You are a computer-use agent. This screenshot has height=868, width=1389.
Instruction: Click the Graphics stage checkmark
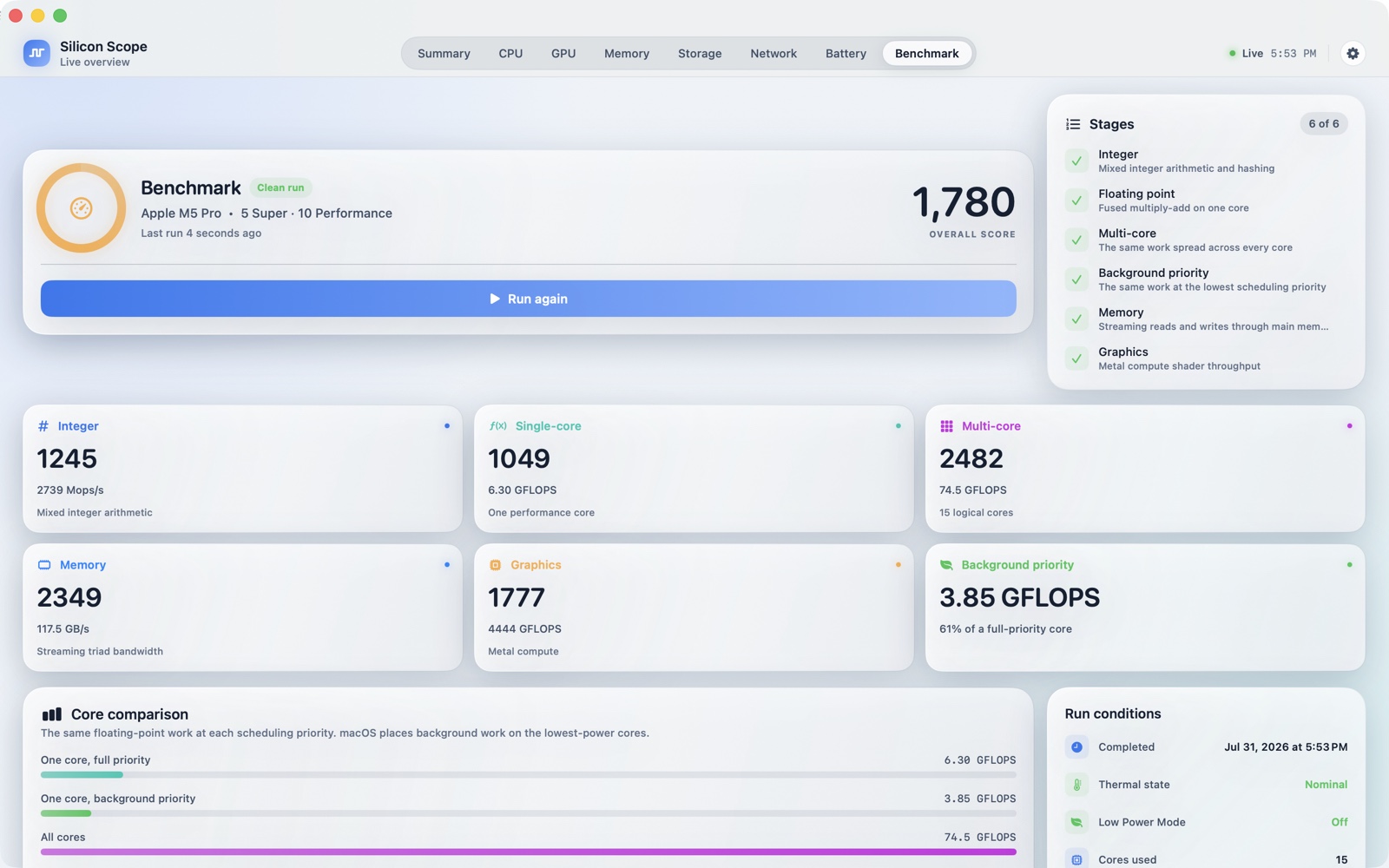[x=1076, y=358]
